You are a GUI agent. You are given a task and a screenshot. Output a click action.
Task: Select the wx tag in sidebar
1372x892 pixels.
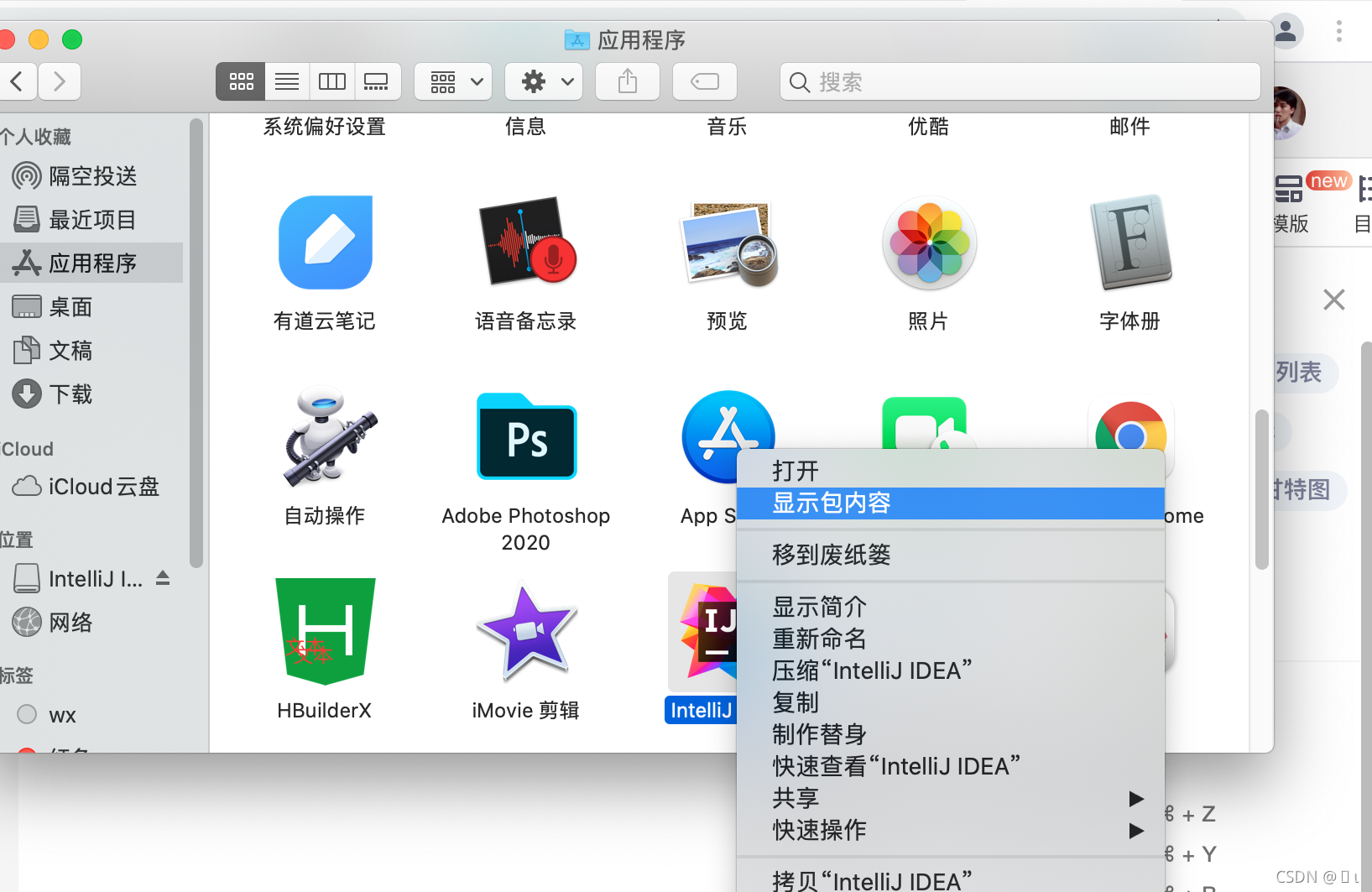point(91,715)
